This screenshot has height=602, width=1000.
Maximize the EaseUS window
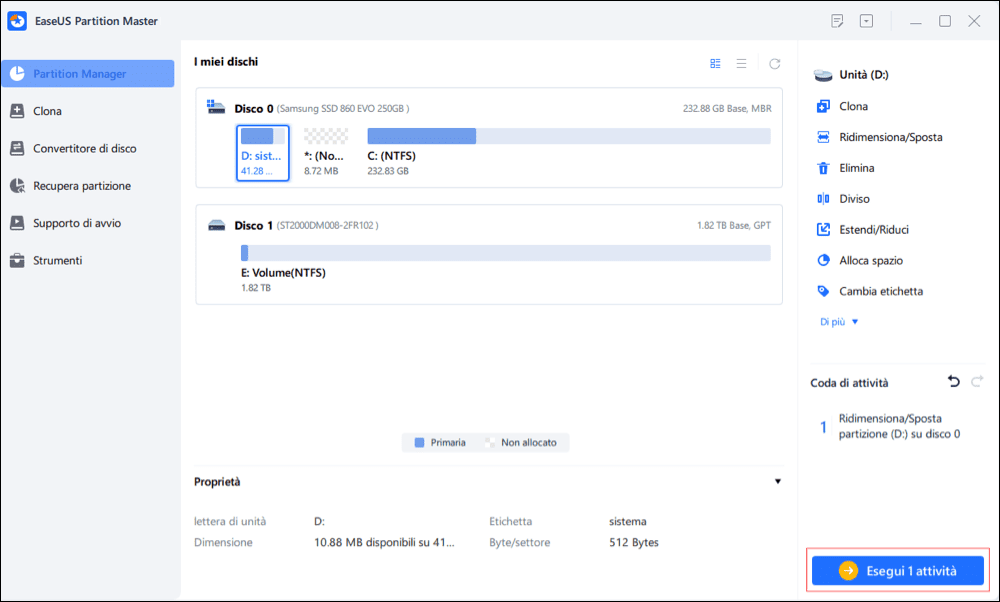(x=945, y=21)
